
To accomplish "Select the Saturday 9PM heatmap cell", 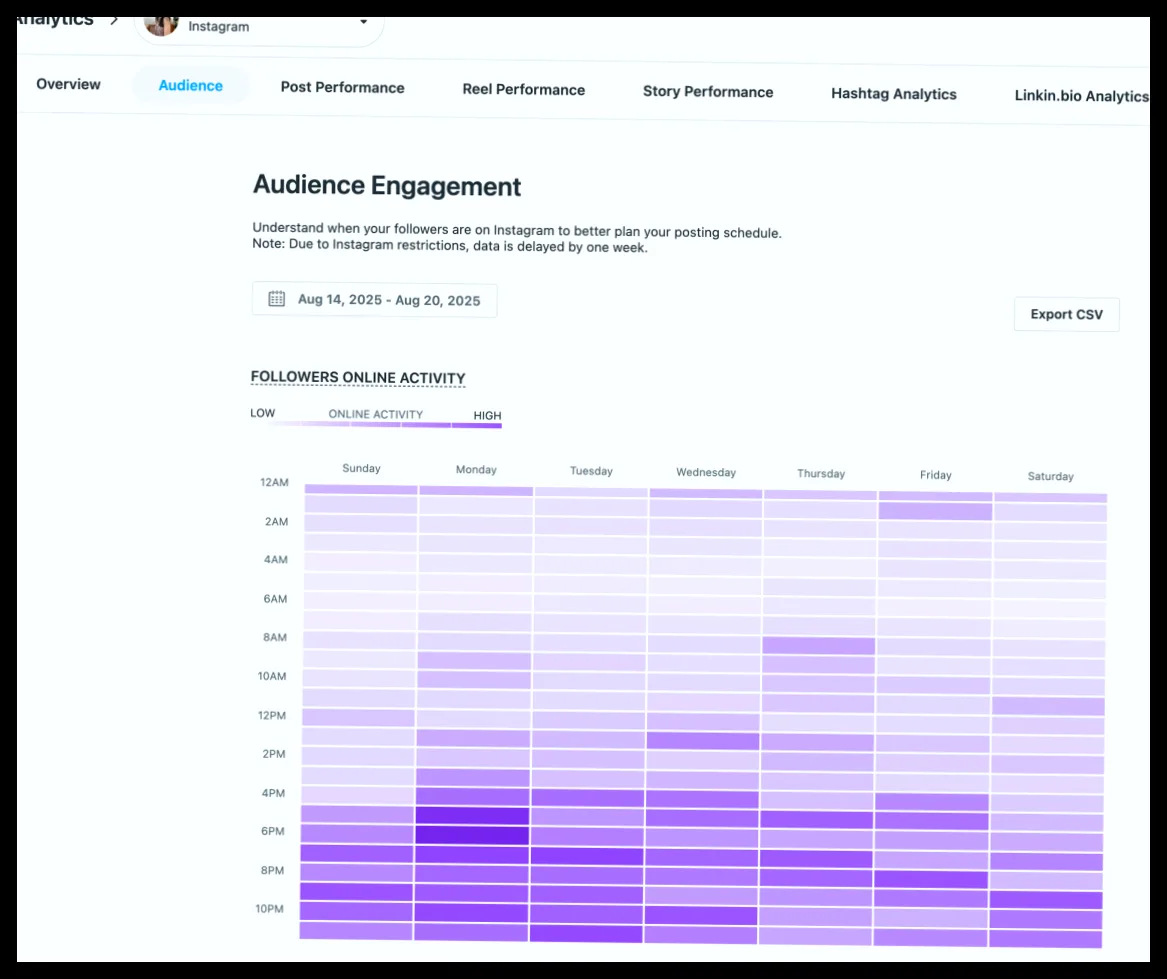I will [1046, 899].
